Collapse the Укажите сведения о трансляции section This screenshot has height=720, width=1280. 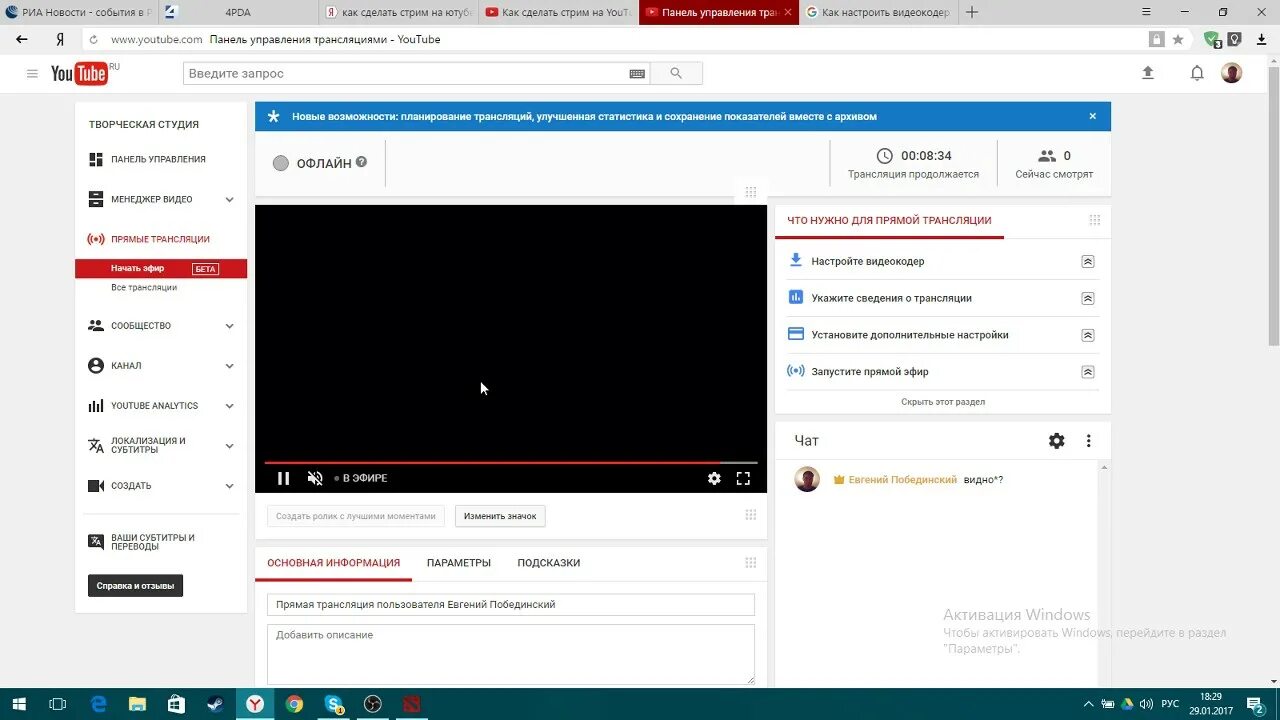1088,298
